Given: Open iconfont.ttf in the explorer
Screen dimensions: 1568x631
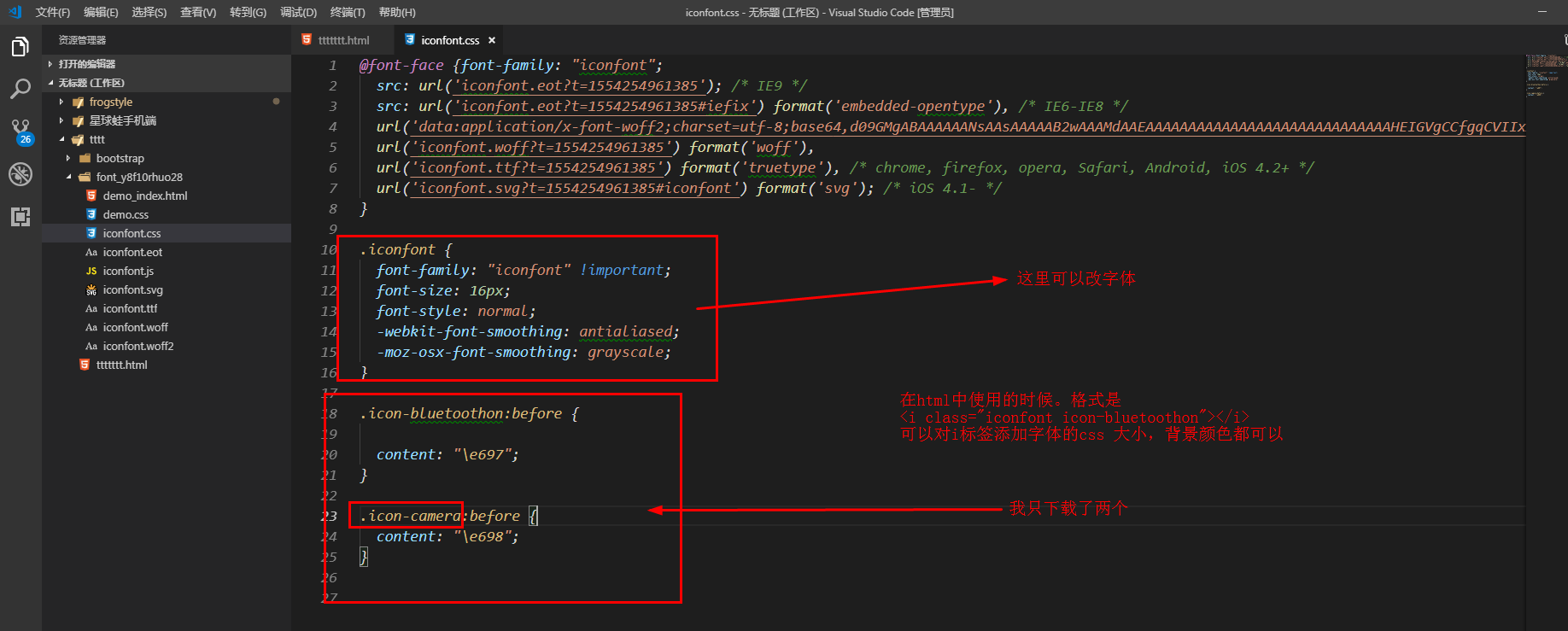Looking at the screenshot, I should (x=167, y=308).
